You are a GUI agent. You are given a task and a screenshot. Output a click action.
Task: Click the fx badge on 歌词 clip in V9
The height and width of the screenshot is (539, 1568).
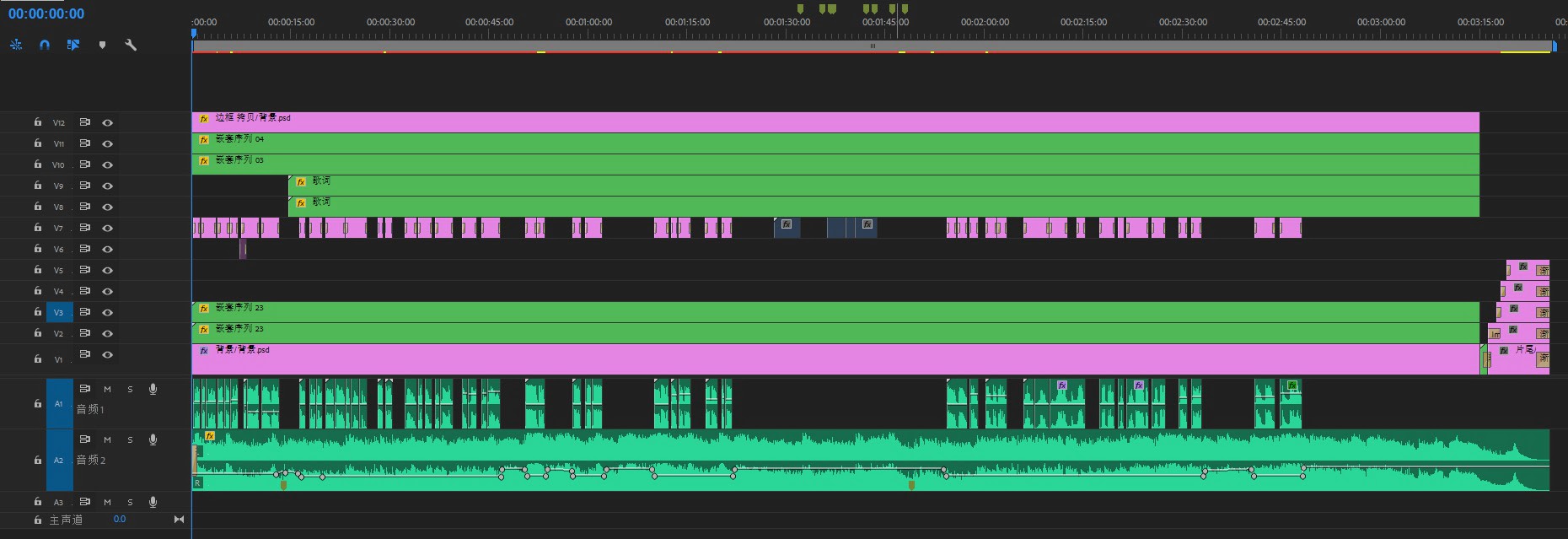301,181
